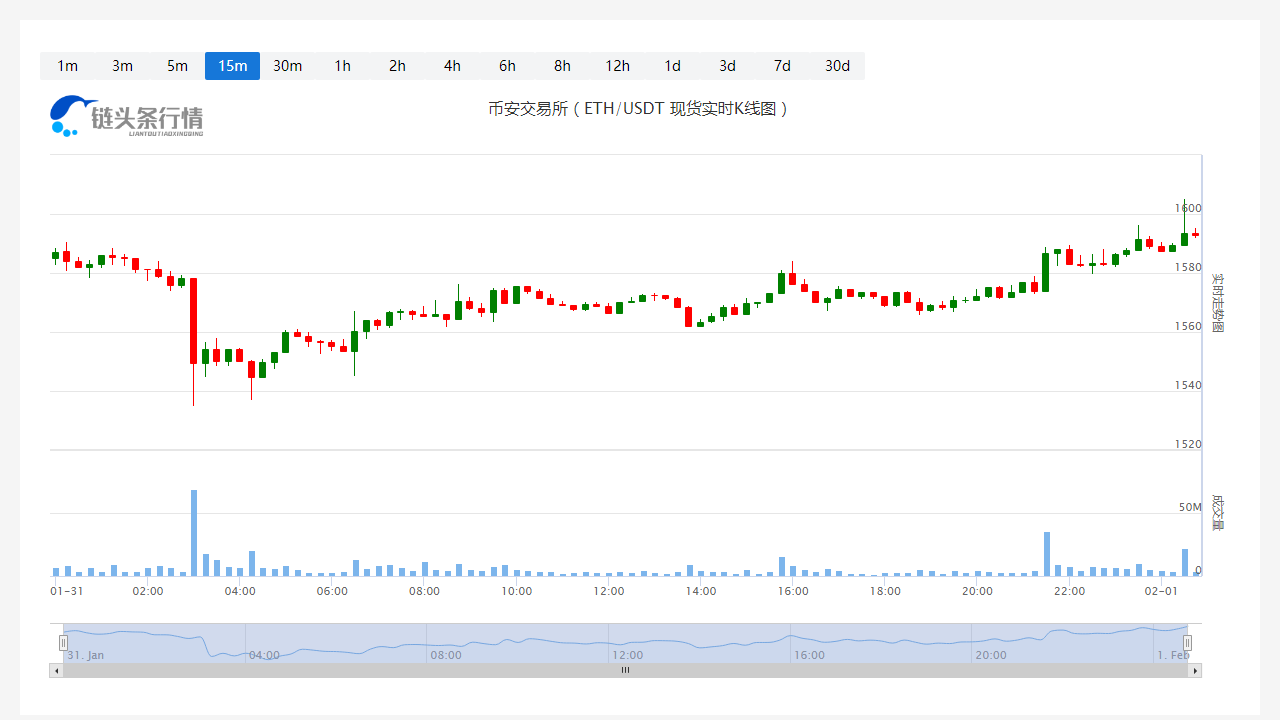
Task: Click the scrollbar left arrow button
Action: tap(56, 670)
